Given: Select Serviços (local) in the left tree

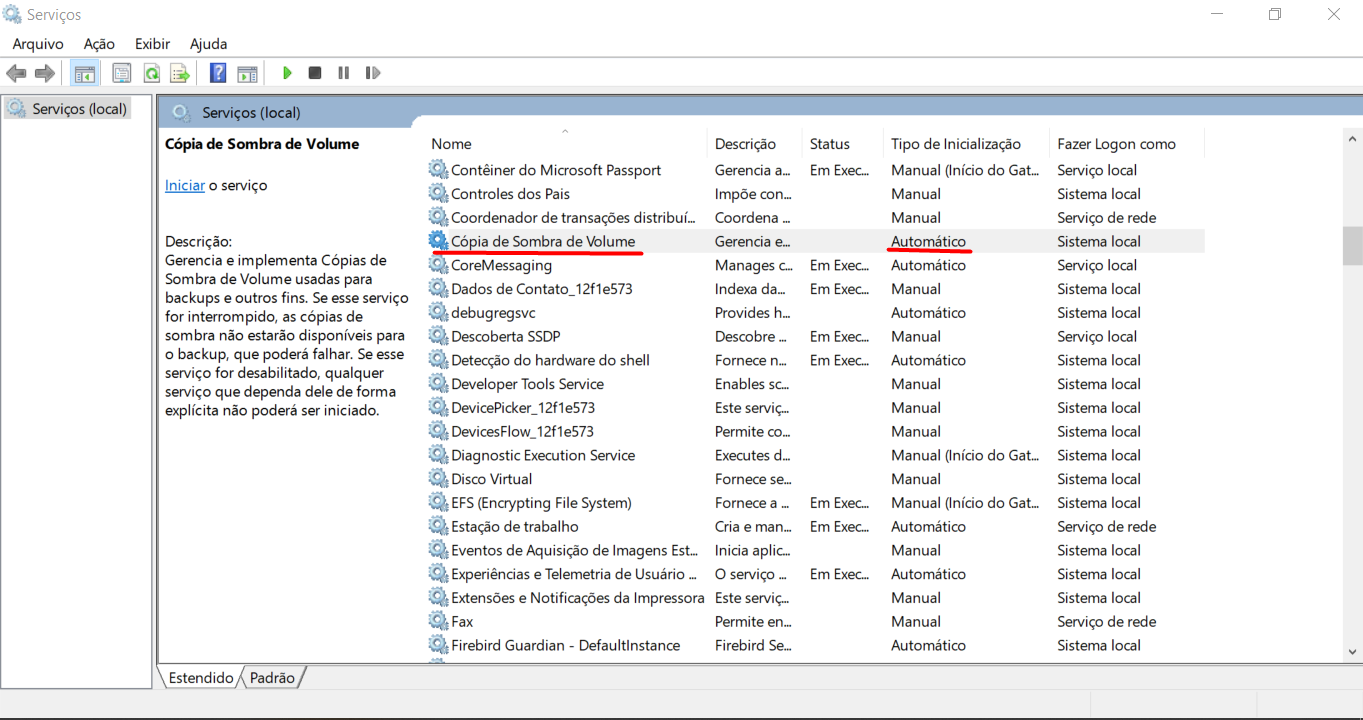Looking at the screenshot, I should tap(79, 109).
